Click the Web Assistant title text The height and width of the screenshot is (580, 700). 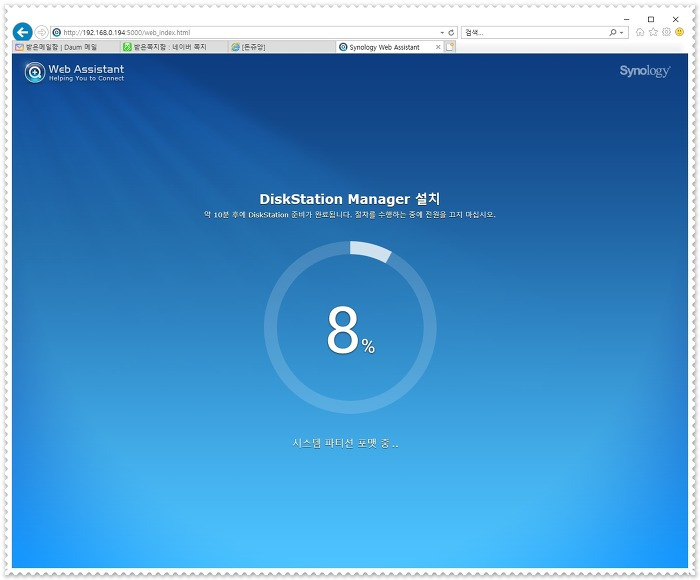[86, 69]
